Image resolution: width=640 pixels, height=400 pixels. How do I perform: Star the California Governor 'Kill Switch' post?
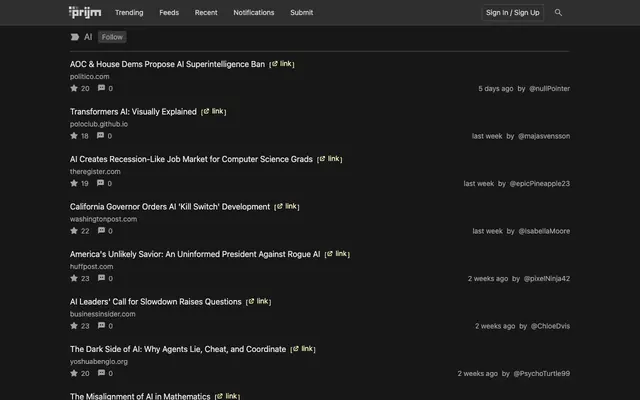pyautogui.click(x=74, y=231)
